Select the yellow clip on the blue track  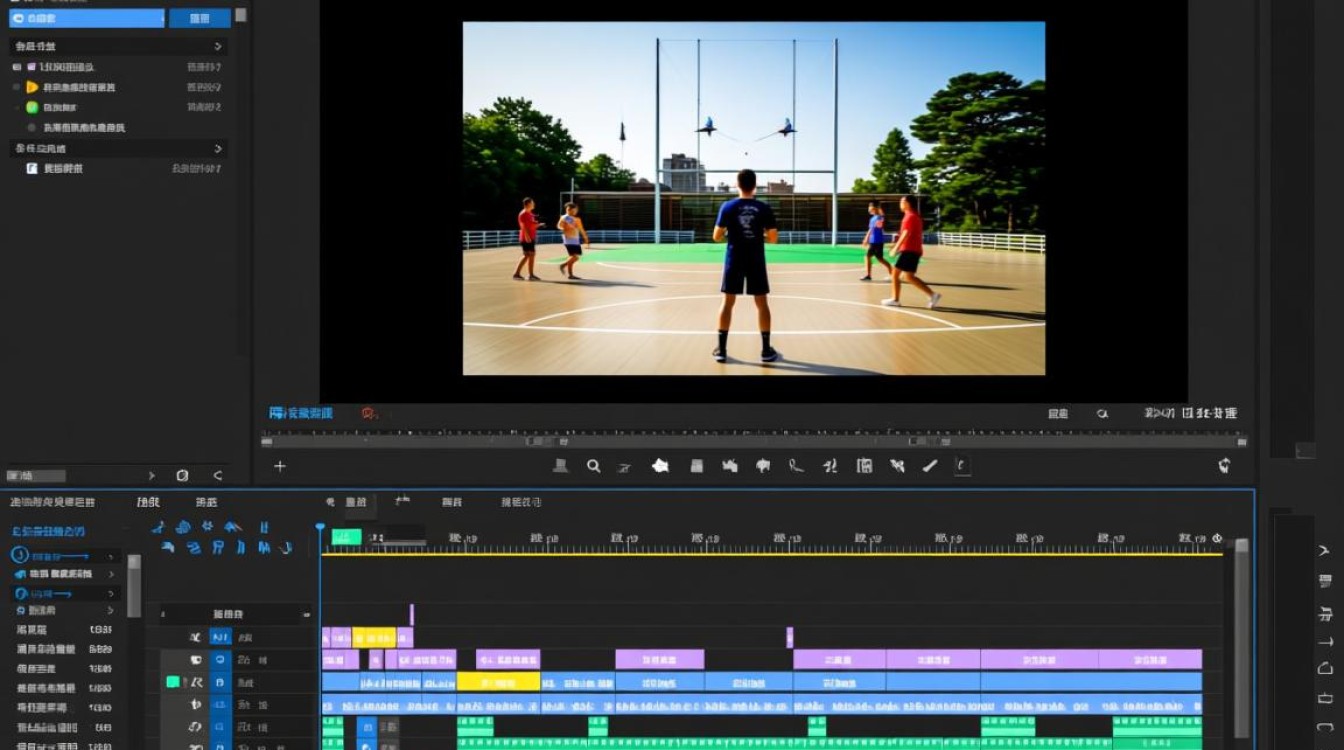[x=498, y=682]
